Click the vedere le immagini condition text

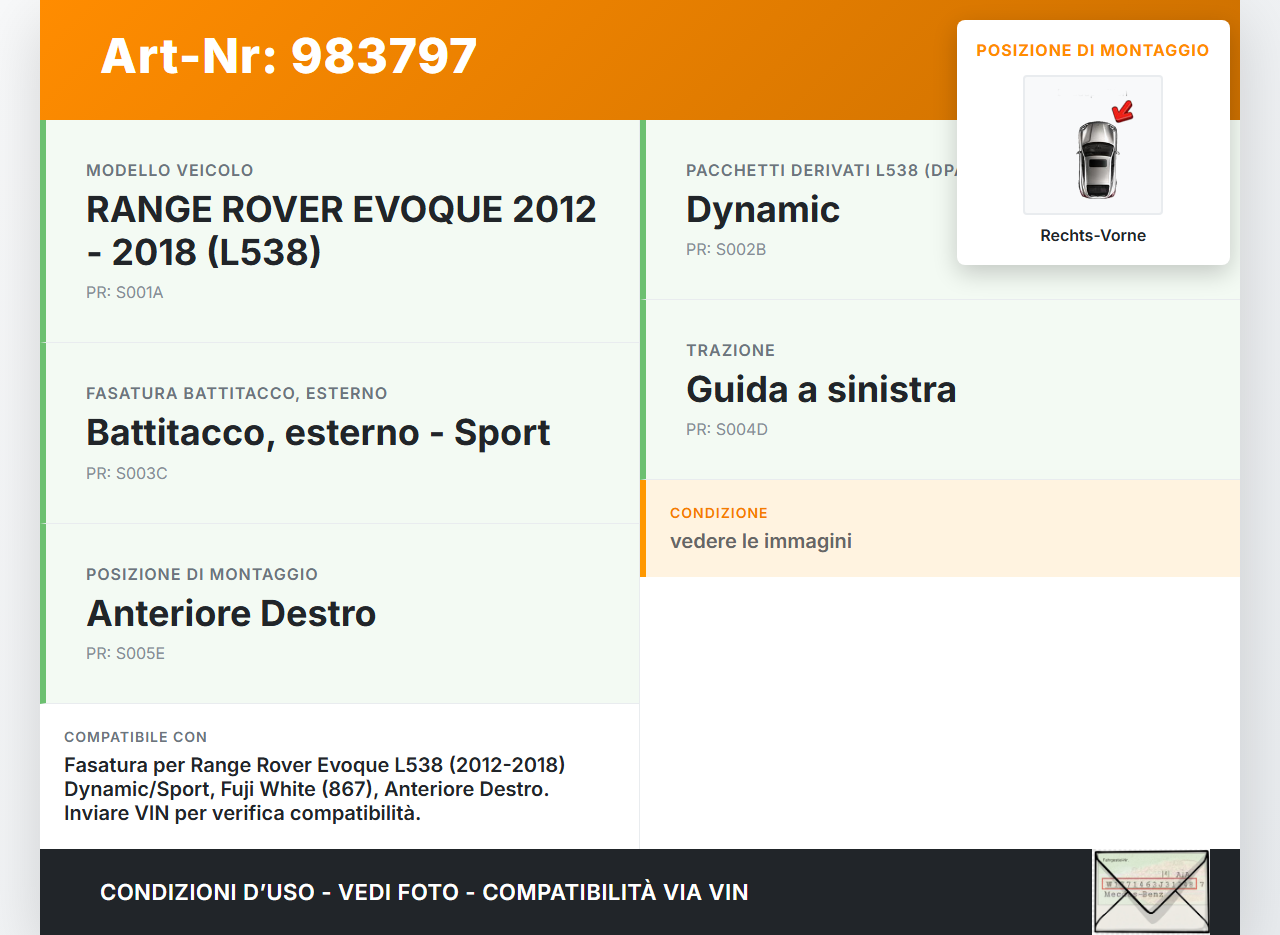click(x=760, y=542)
